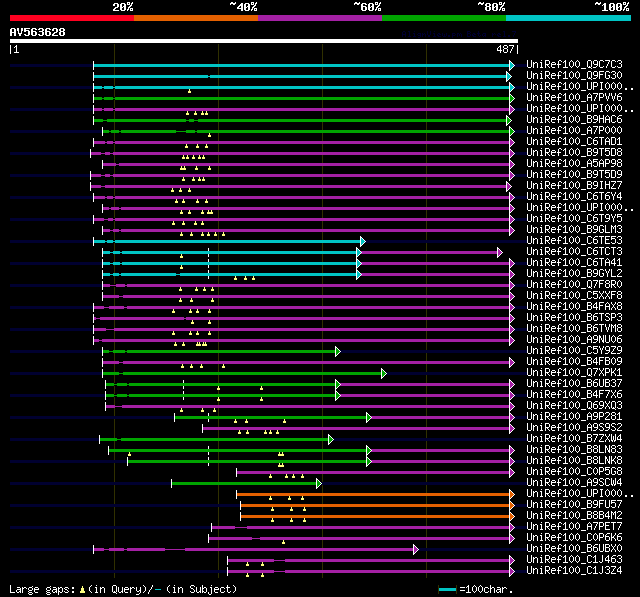Click the green mid-row arrowhead on the UniRef100_B6UB37 row
This screenshot has height=597, width=640.
pyautogui.click(x=338, y=385)
